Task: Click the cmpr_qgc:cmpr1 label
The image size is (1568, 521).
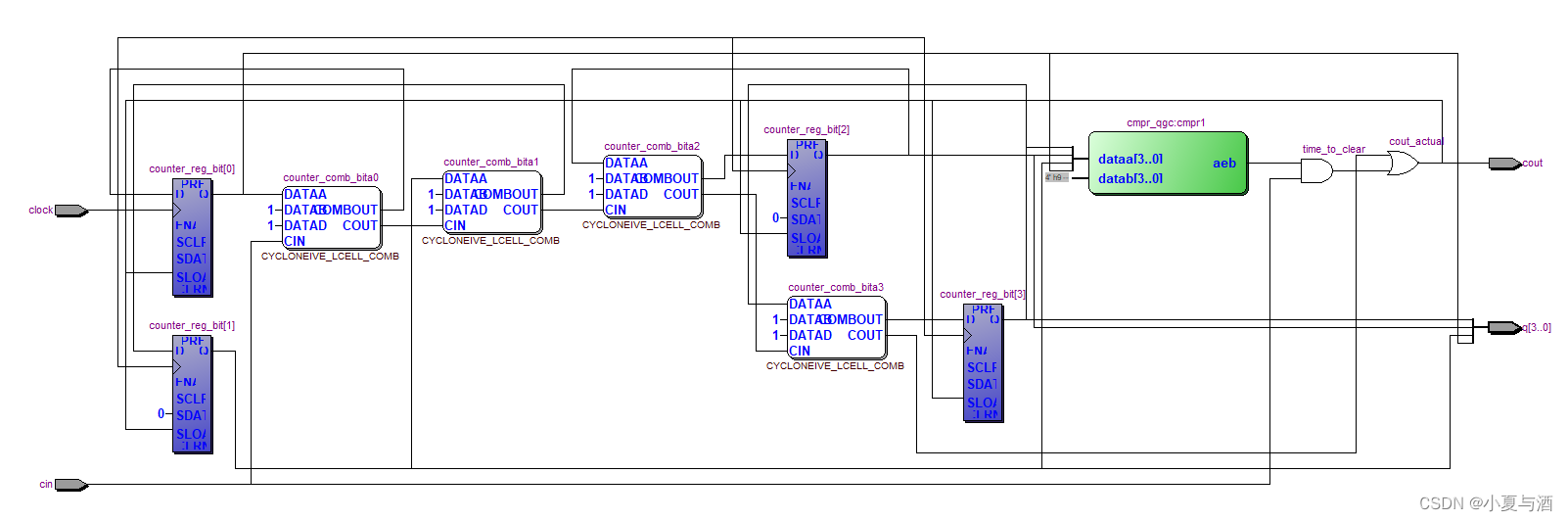Action: 1166,122
